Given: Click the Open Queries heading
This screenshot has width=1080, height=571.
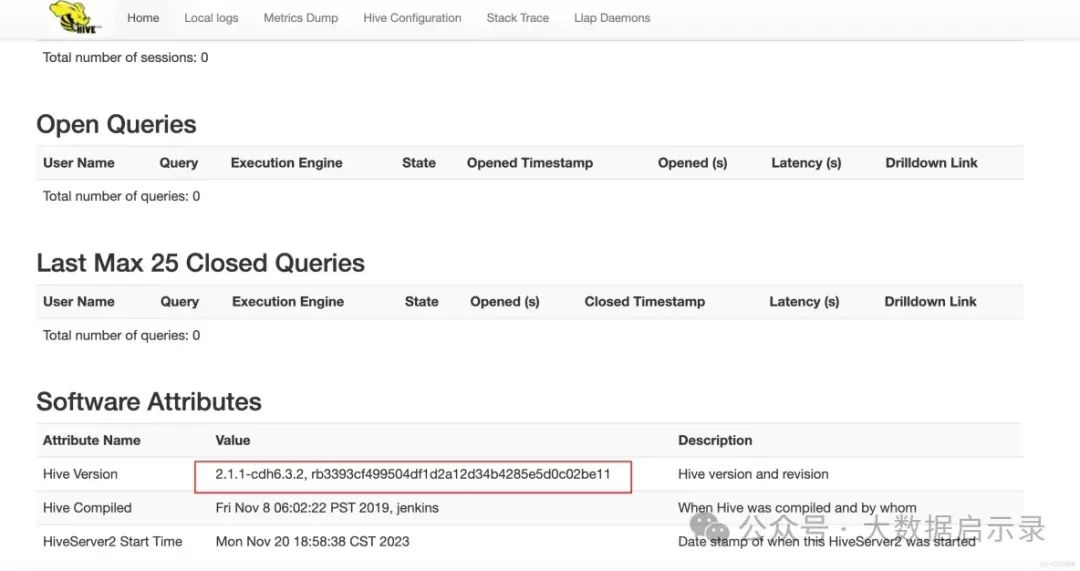Looking at the screenshot, I should click(116, 125).
